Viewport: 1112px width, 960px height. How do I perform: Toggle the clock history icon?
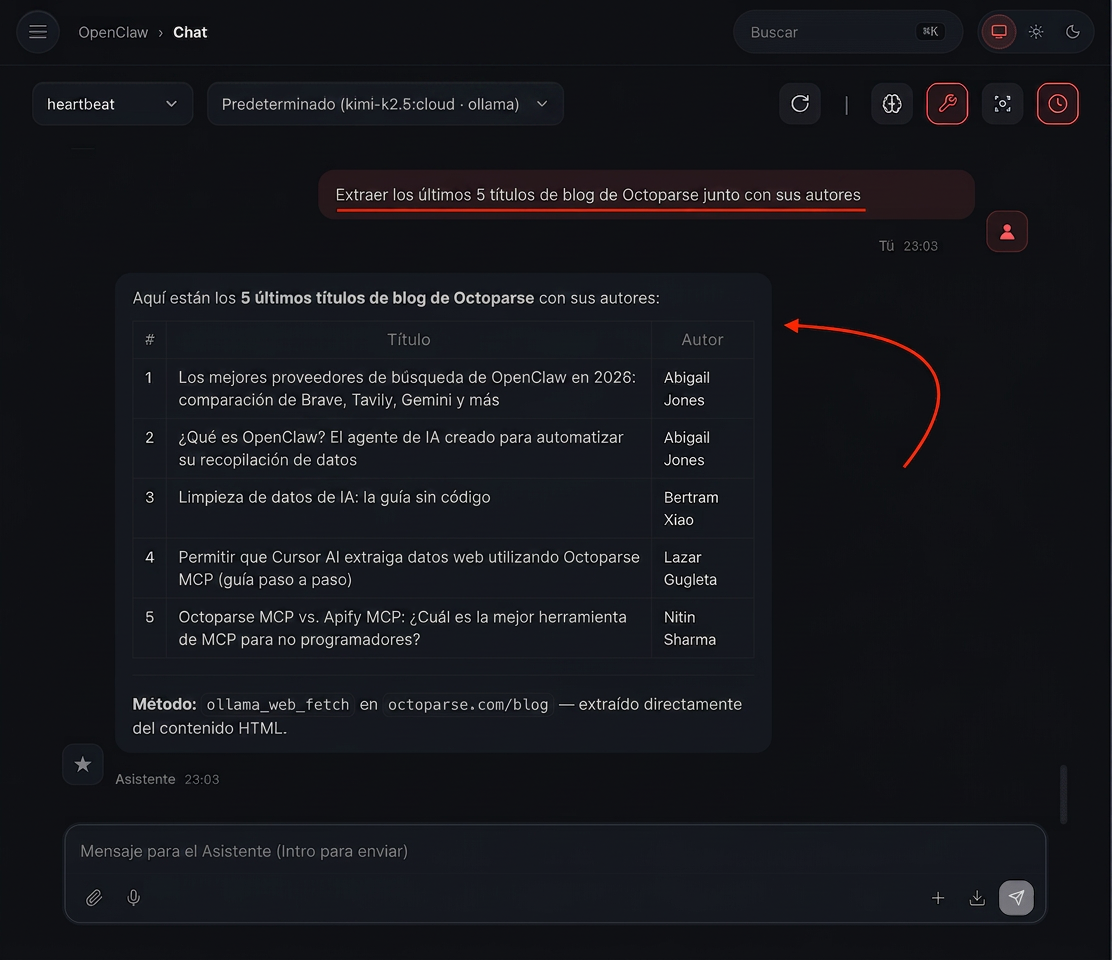pos(1057,104)
